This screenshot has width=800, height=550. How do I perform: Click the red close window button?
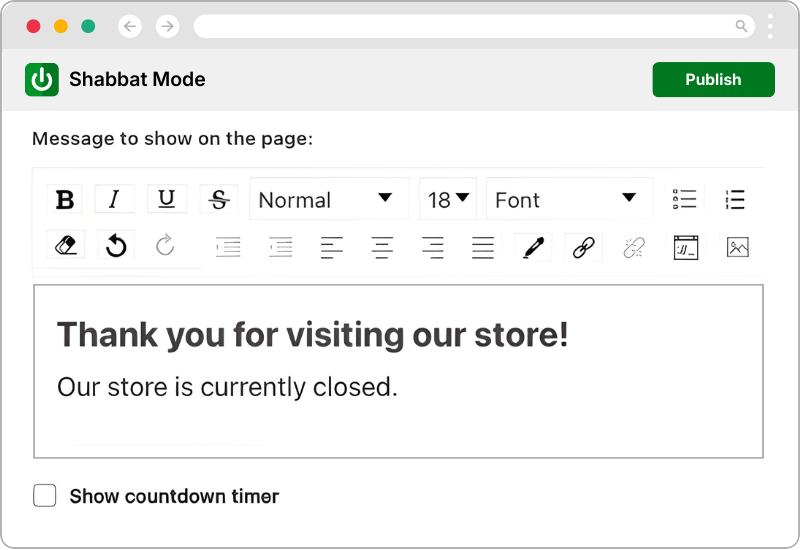coord(34,26)
